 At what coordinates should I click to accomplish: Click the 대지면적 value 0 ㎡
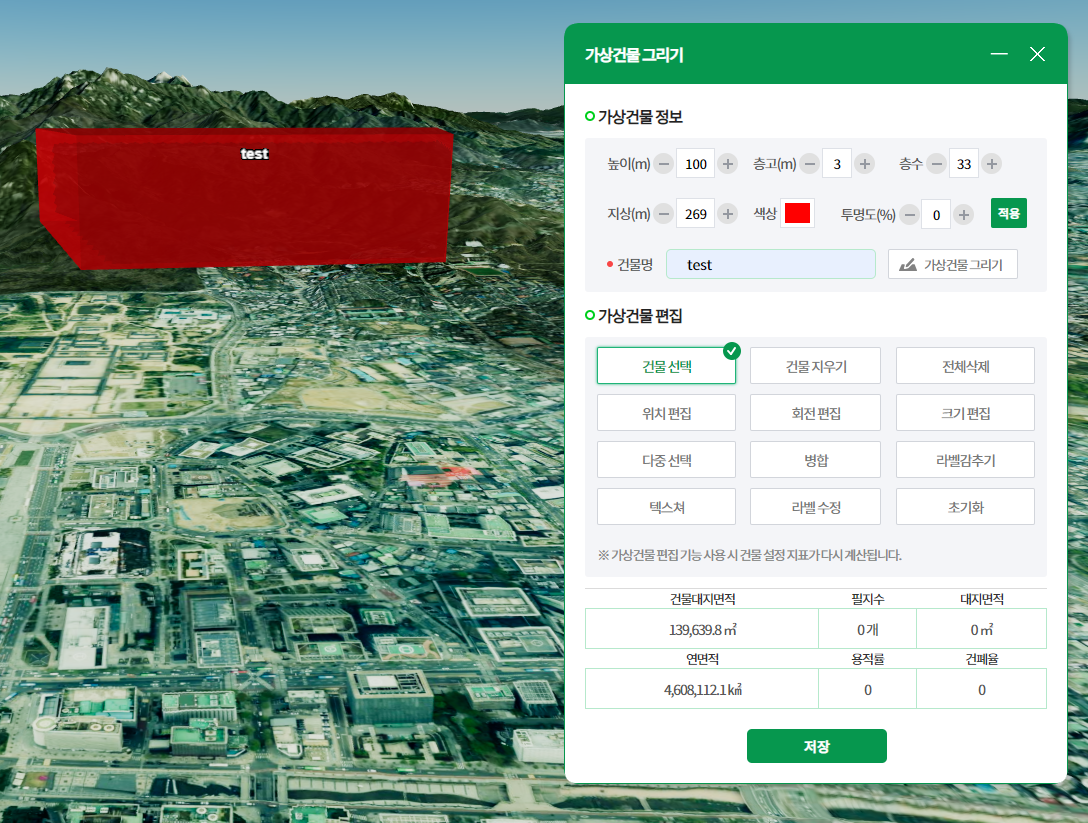click(981, 629)
